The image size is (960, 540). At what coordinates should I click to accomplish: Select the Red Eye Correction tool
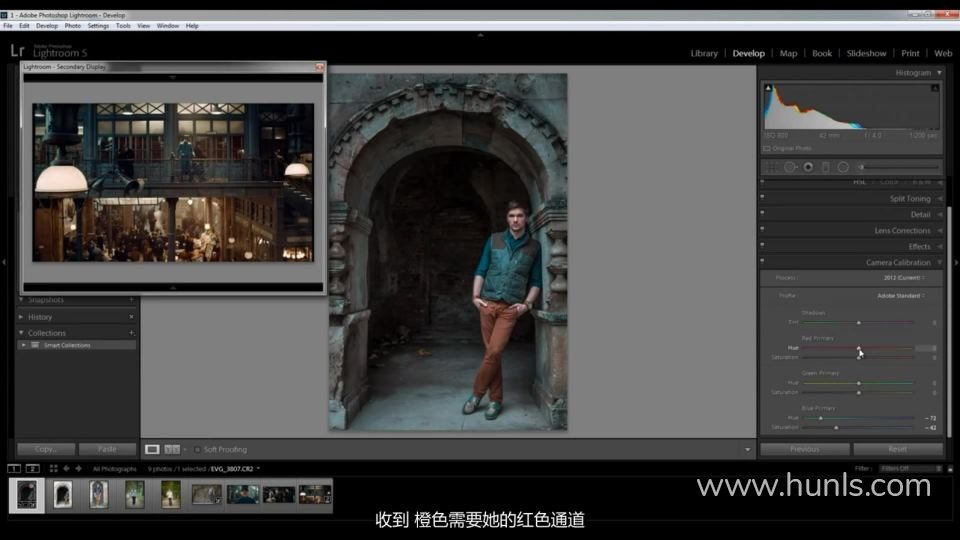click(808, 167)
